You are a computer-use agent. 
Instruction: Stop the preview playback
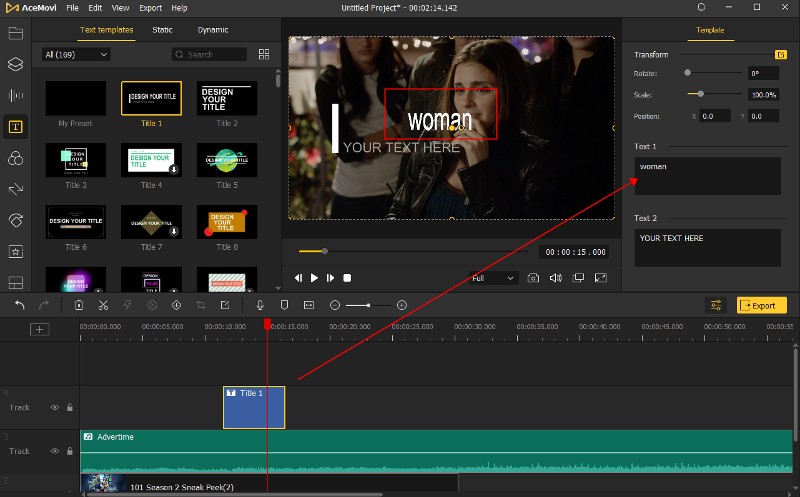(347, 278)
